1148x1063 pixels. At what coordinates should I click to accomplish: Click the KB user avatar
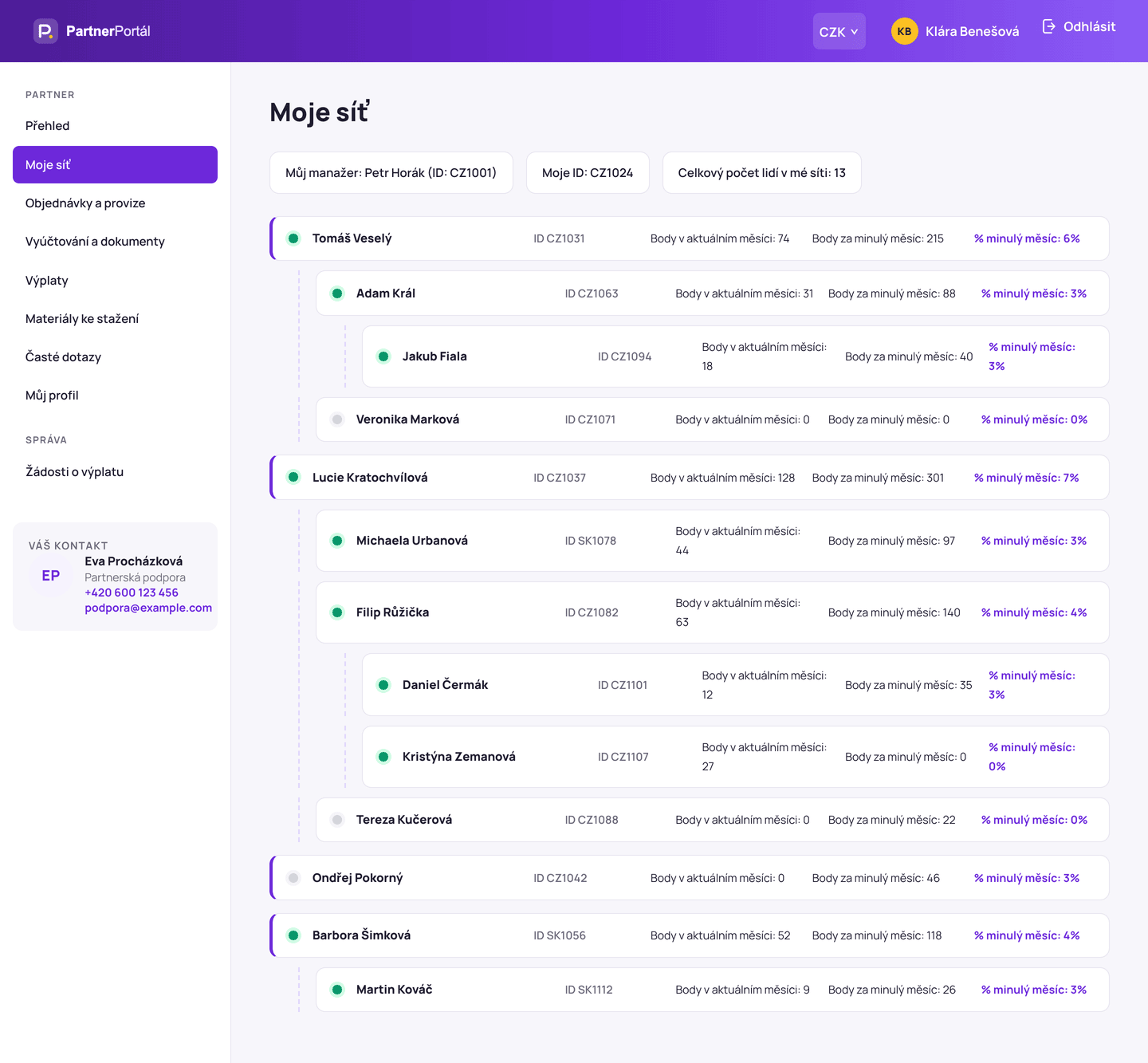904,31
